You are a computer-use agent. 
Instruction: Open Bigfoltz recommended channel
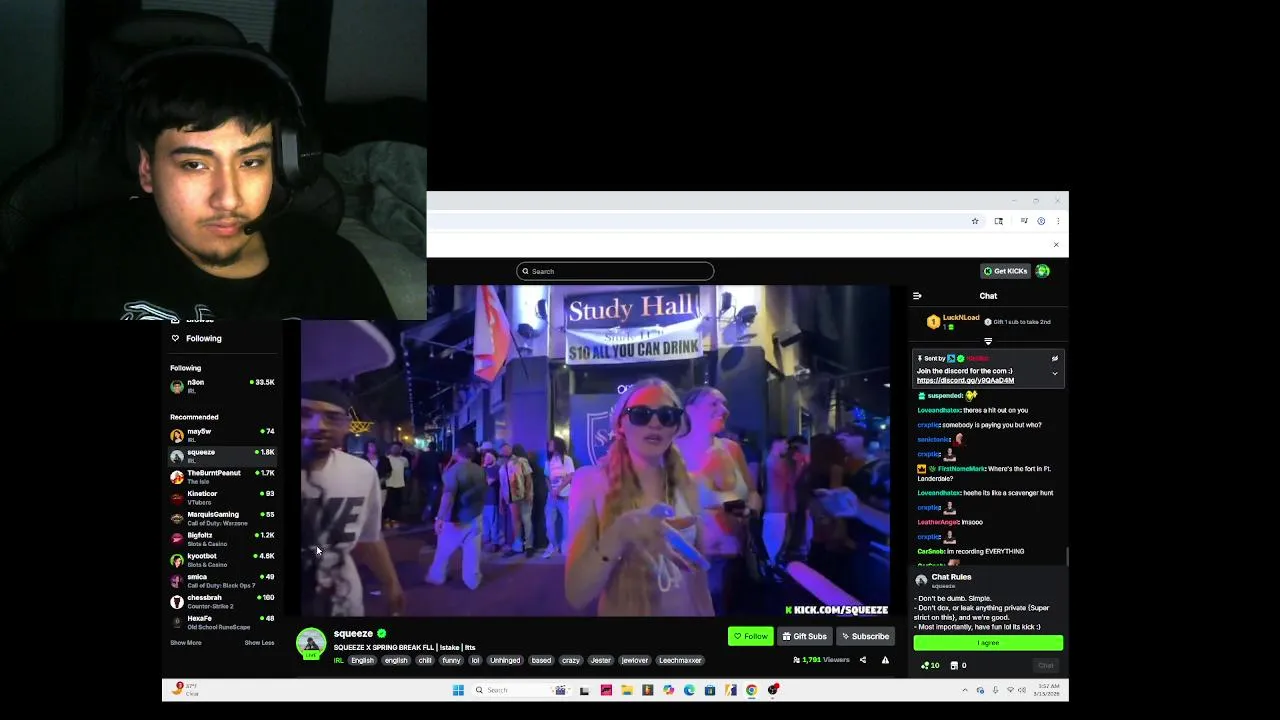coord(222,539)
